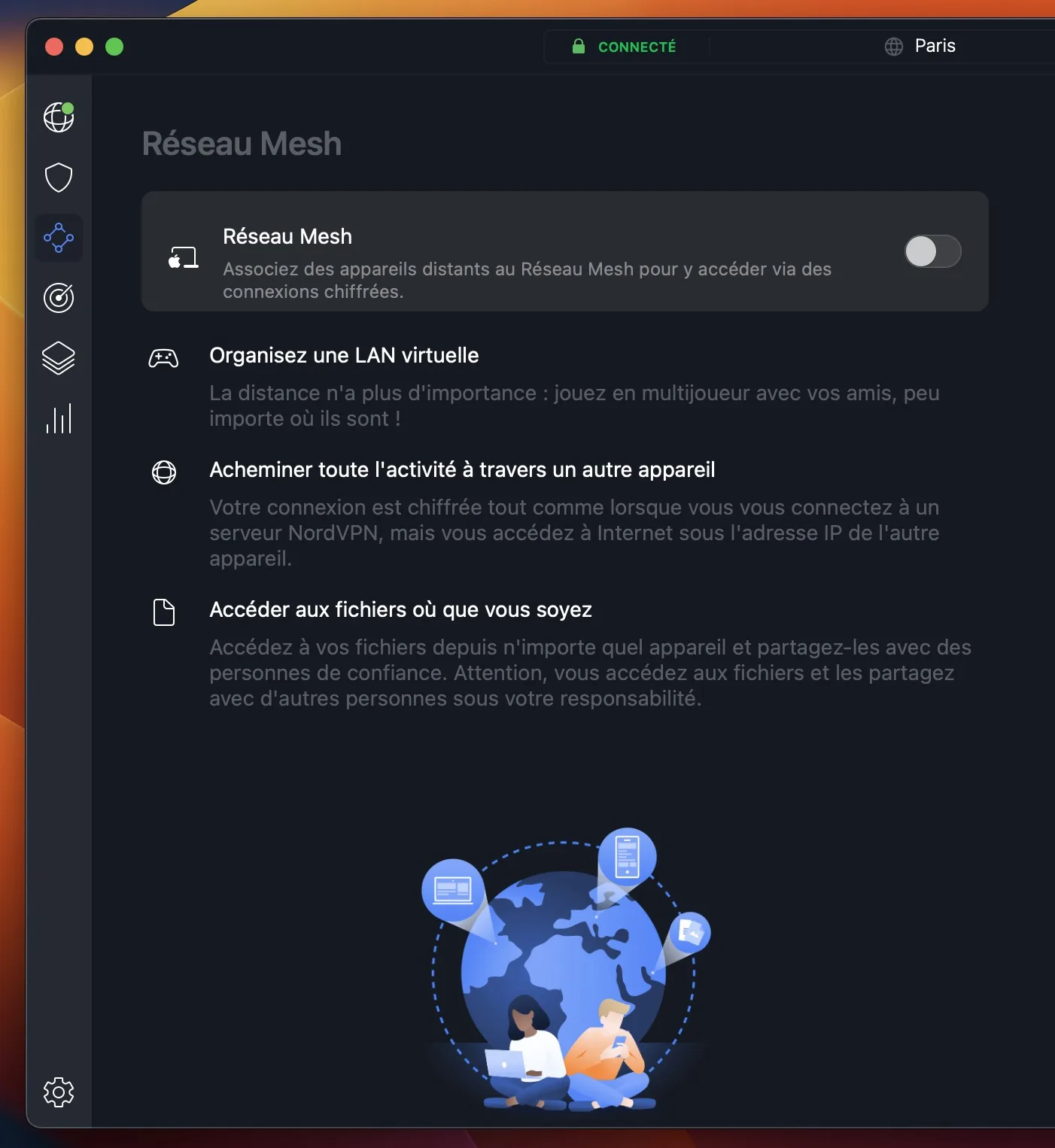Click the CONNECTÉ status button
1055x1148 pixels.
[x=626, y=47]
